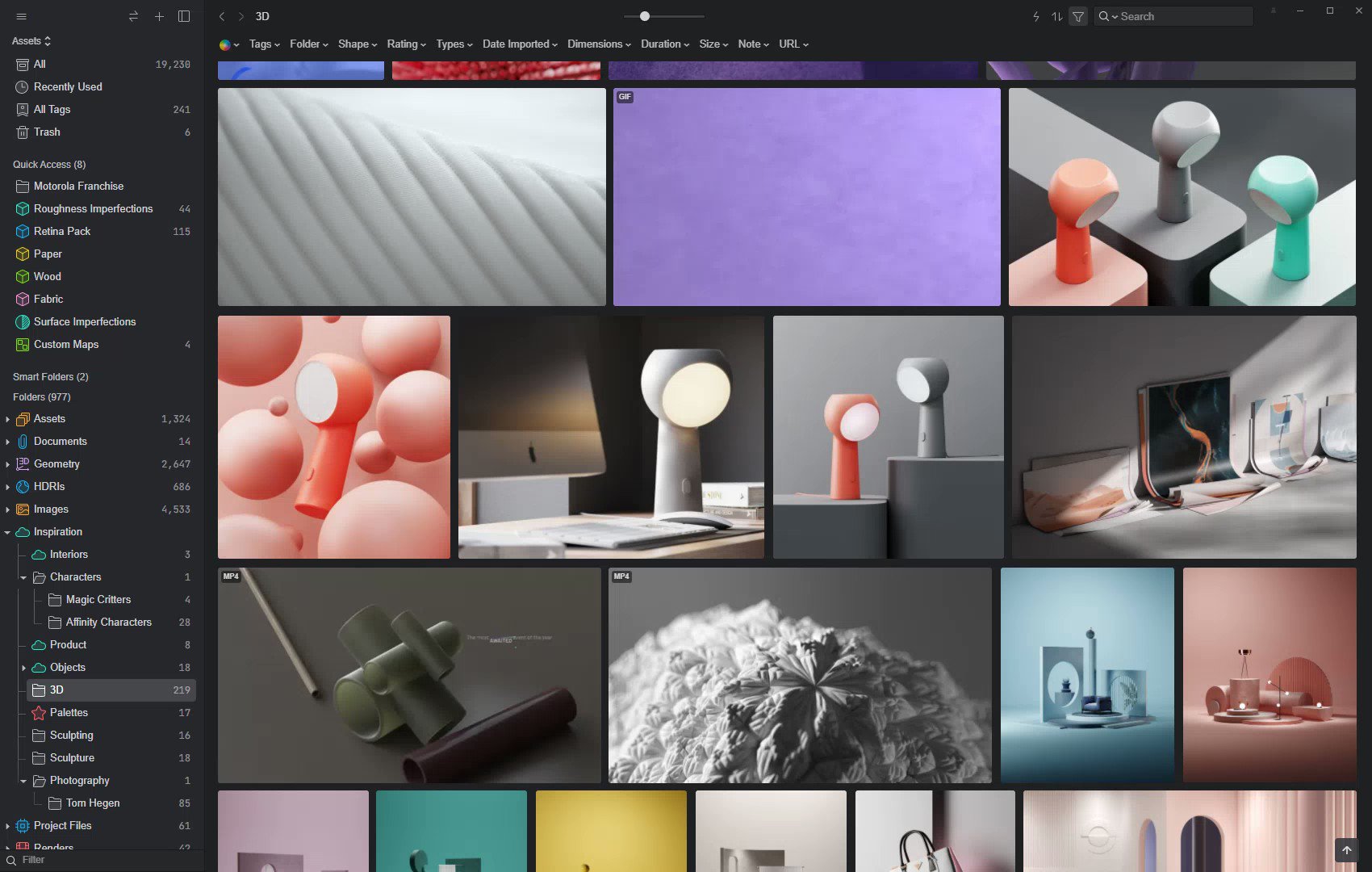Toggle the filter funnel icon
1372x872 pixels.
(x=1078, y=16)
